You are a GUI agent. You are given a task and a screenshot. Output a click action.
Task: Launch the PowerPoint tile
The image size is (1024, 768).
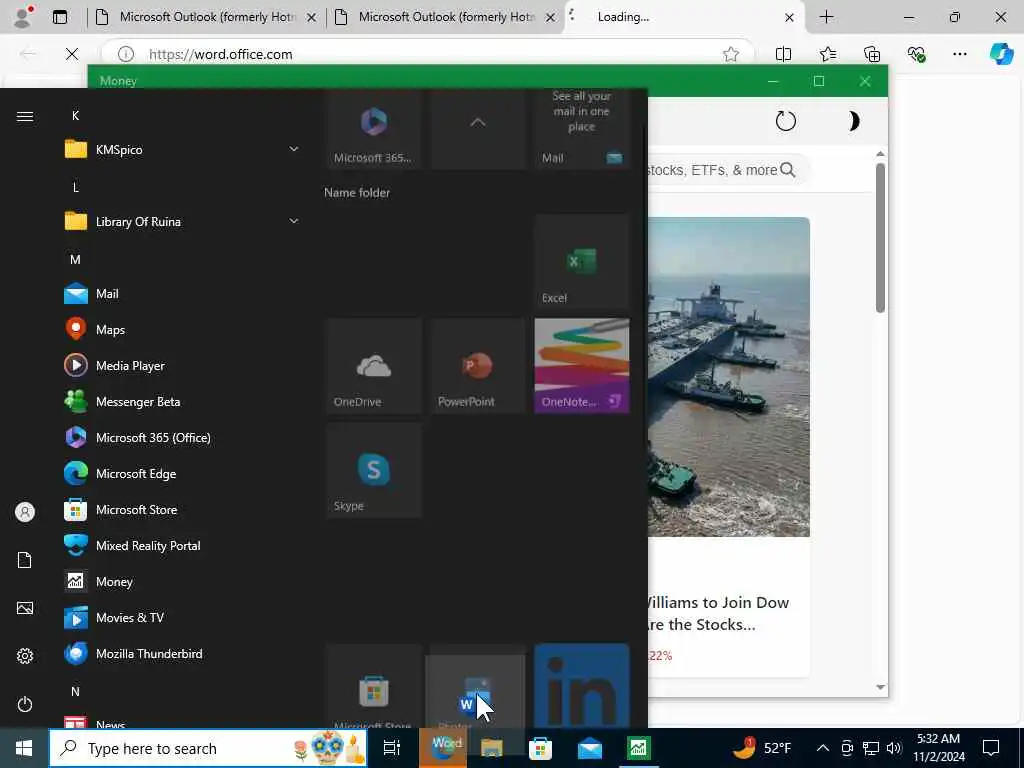click(478, 366)
